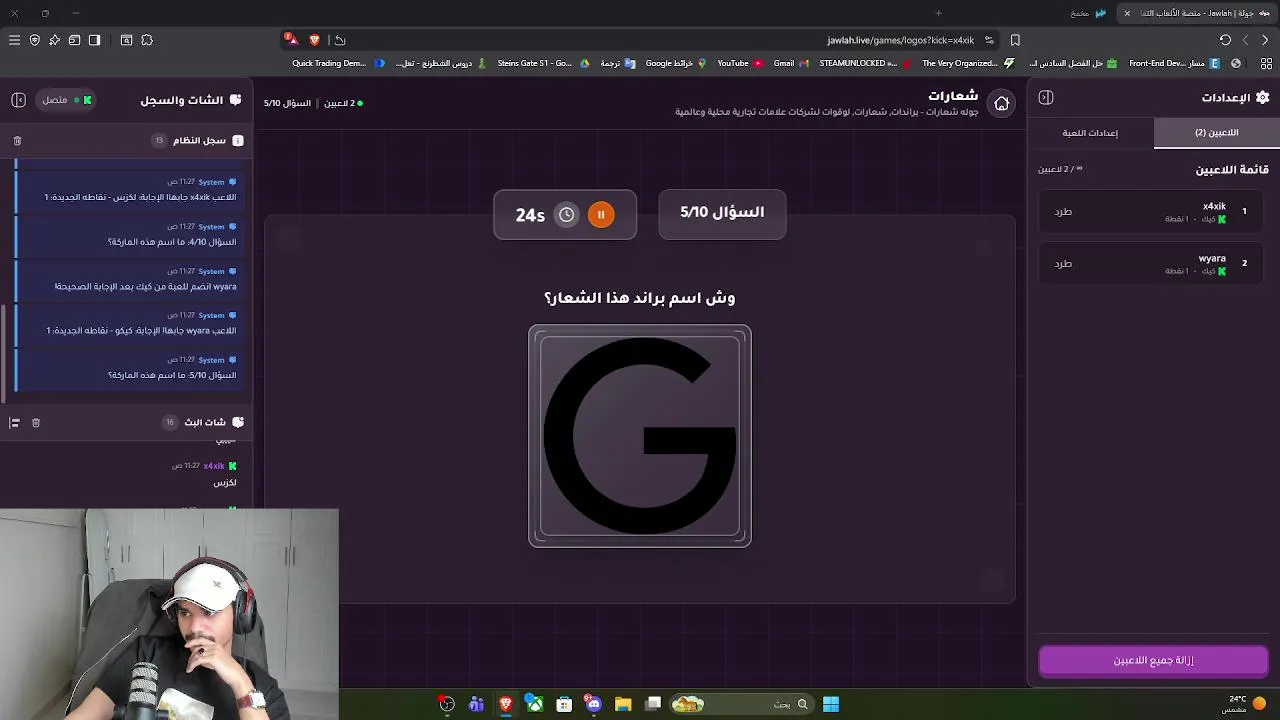Toggle the browser sidebar panel icon
This screenshot has width=1280, height=720.
point(94,40)
